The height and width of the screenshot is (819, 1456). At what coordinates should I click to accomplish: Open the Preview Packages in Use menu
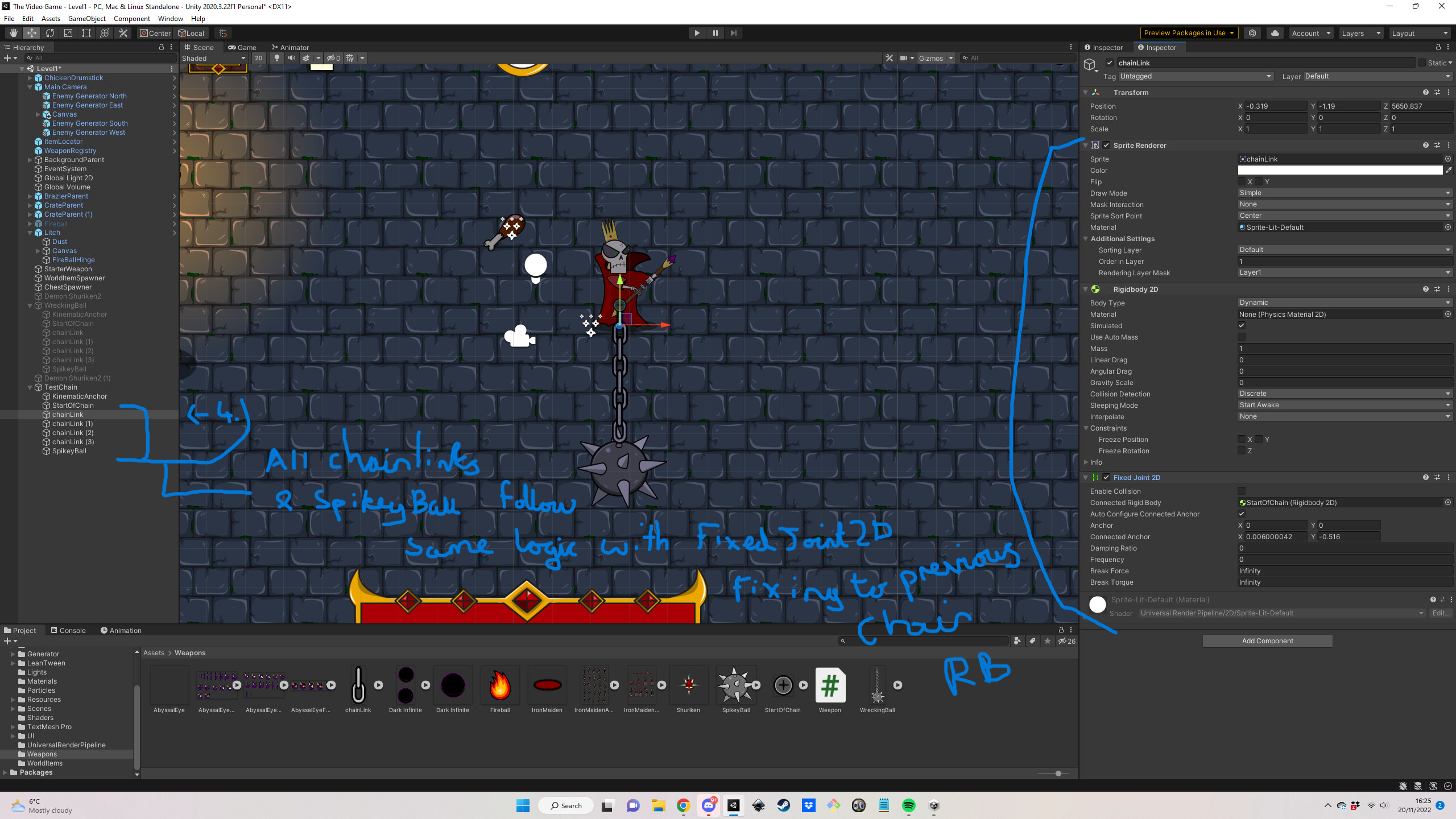(x=1188, y=33)
